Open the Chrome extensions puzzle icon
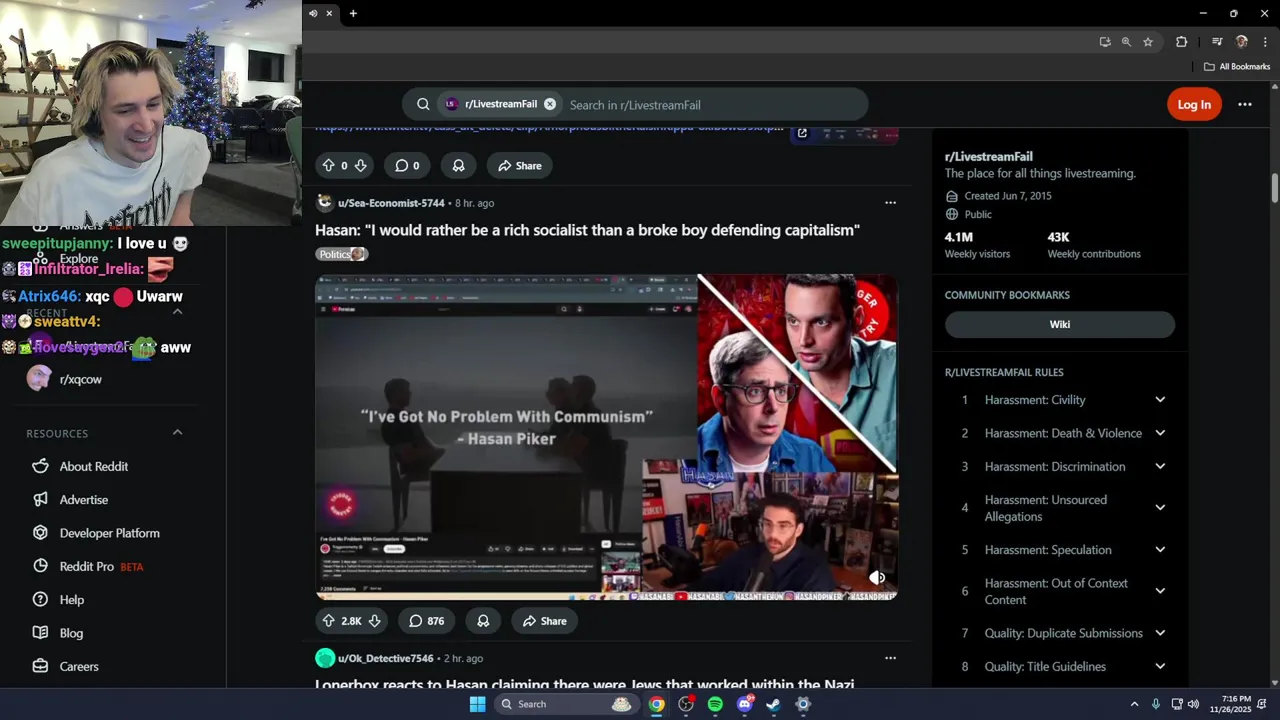This screenshot has width=1280, height=720. point(1181,42)
